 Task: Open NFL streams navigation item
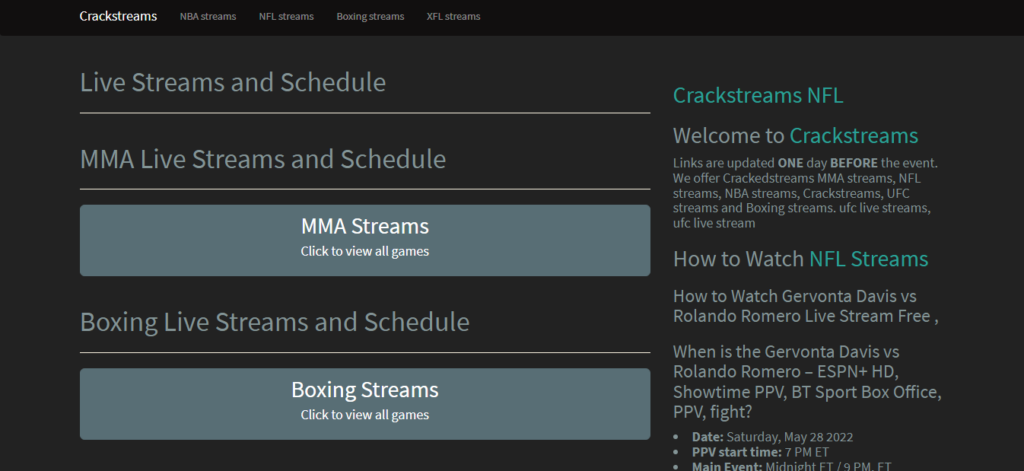coord(286,16)
